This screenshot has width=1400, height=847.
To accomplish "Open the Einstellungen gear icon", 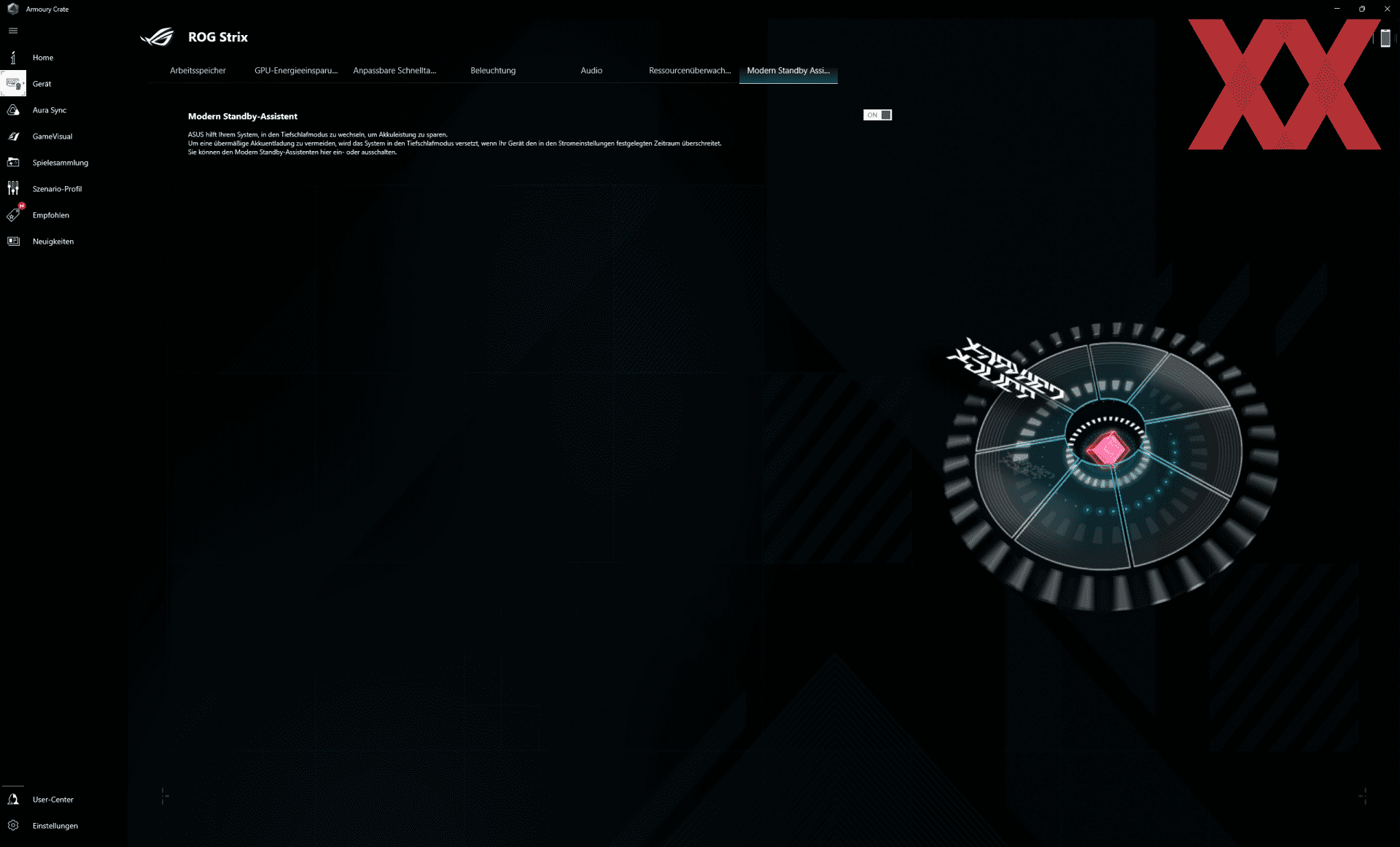I will click(x=13, y=826).
